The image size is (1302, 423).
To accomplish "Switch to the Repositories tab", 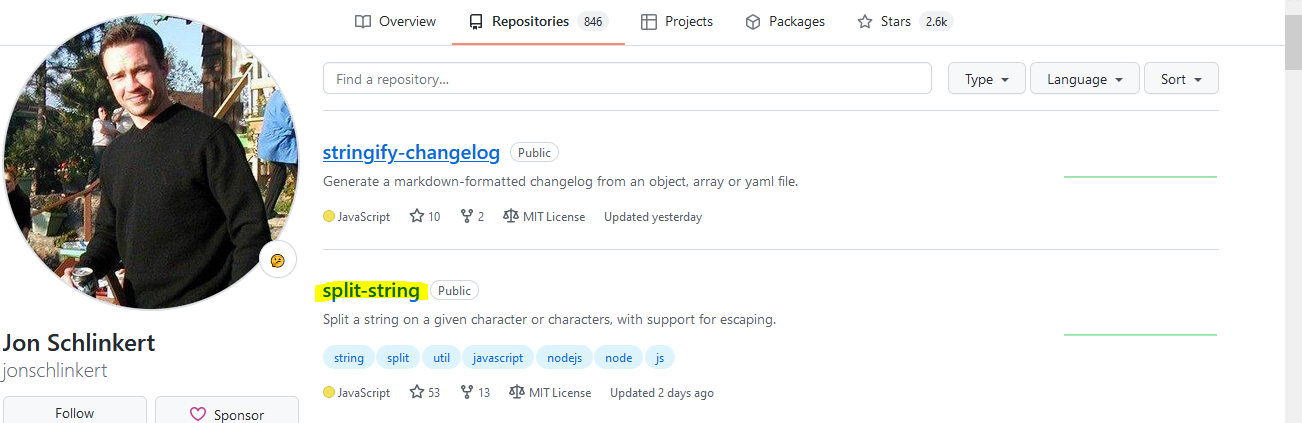I will click(x=538, y=21).
